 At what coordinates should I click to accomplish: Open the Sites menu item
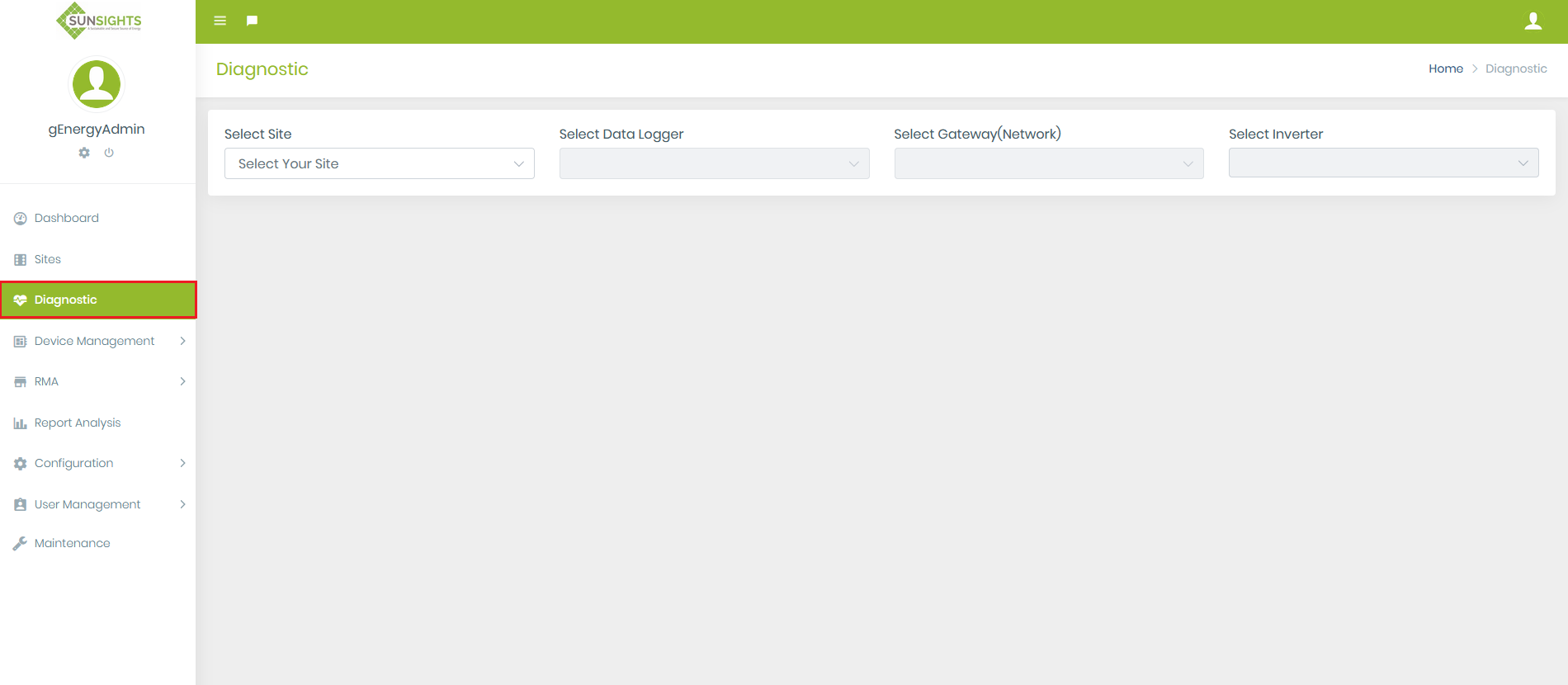click(x=47, y=259)
